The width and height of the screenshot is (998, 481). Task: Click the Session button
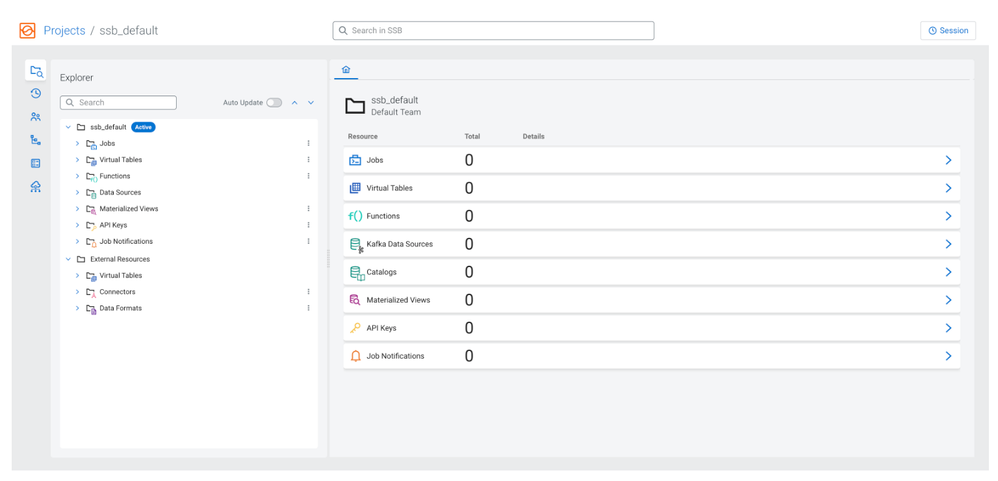point(947,31)
